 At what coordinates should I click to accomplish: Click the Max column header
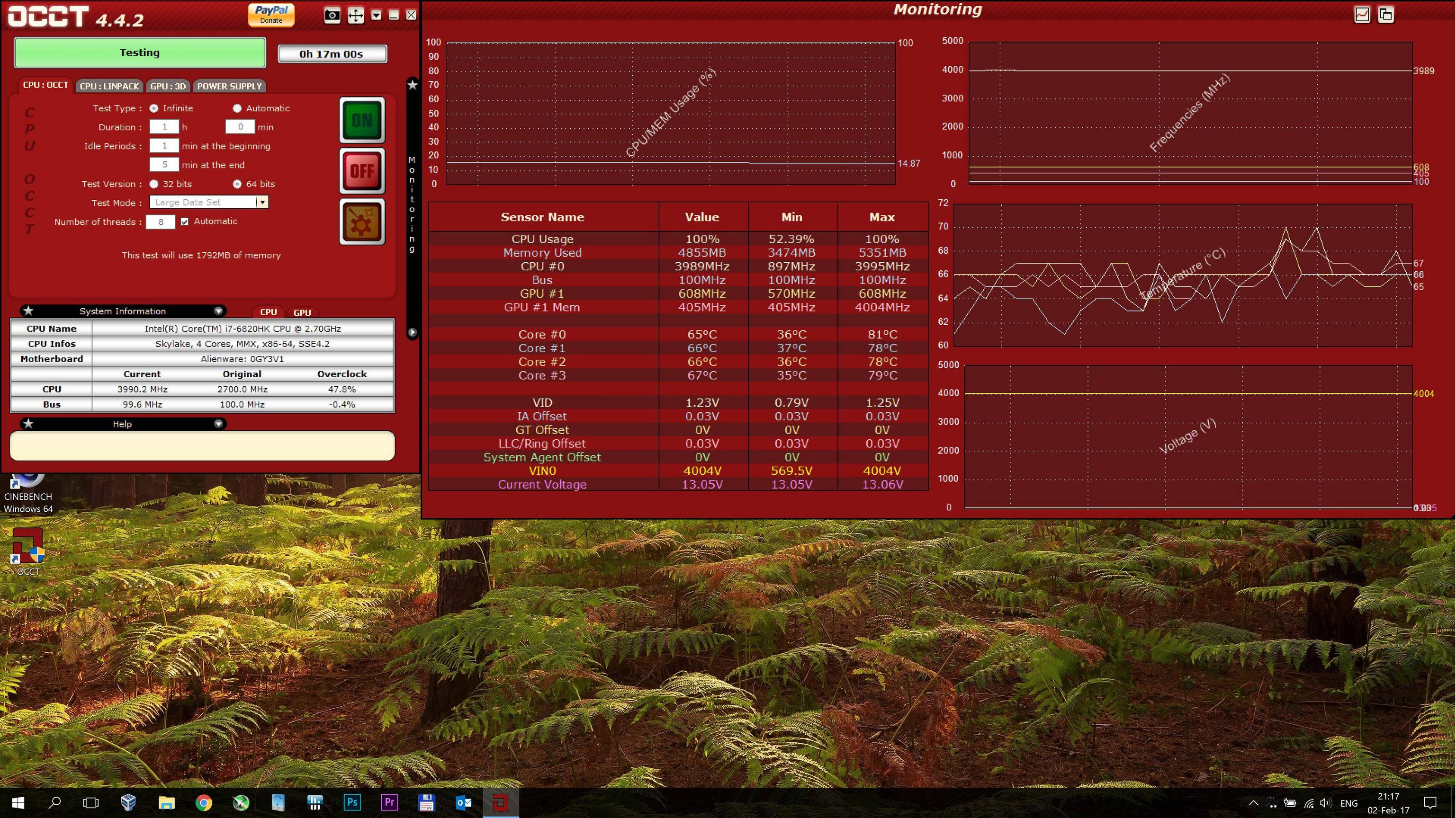(x=882, y=217)
